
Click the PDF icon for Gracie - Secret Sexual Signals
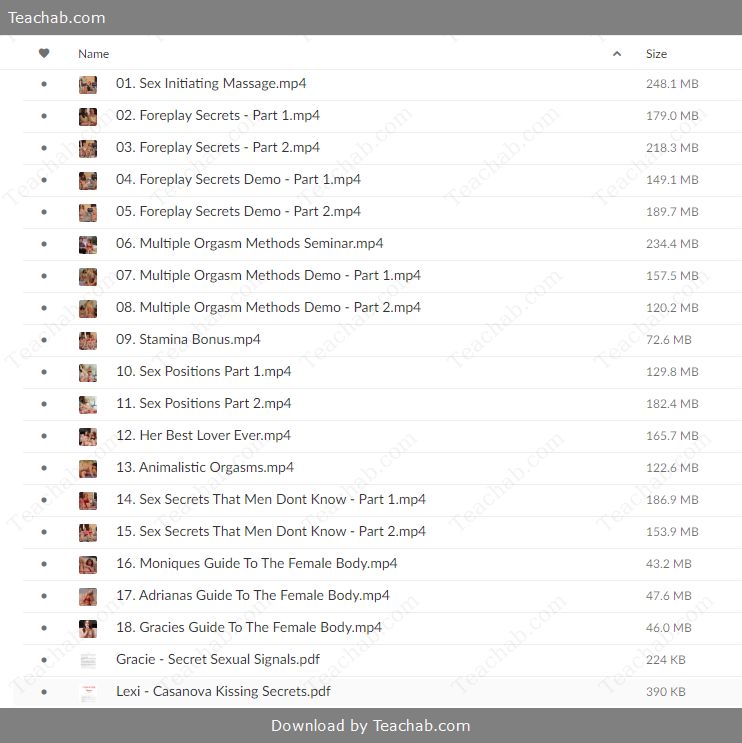88,660
